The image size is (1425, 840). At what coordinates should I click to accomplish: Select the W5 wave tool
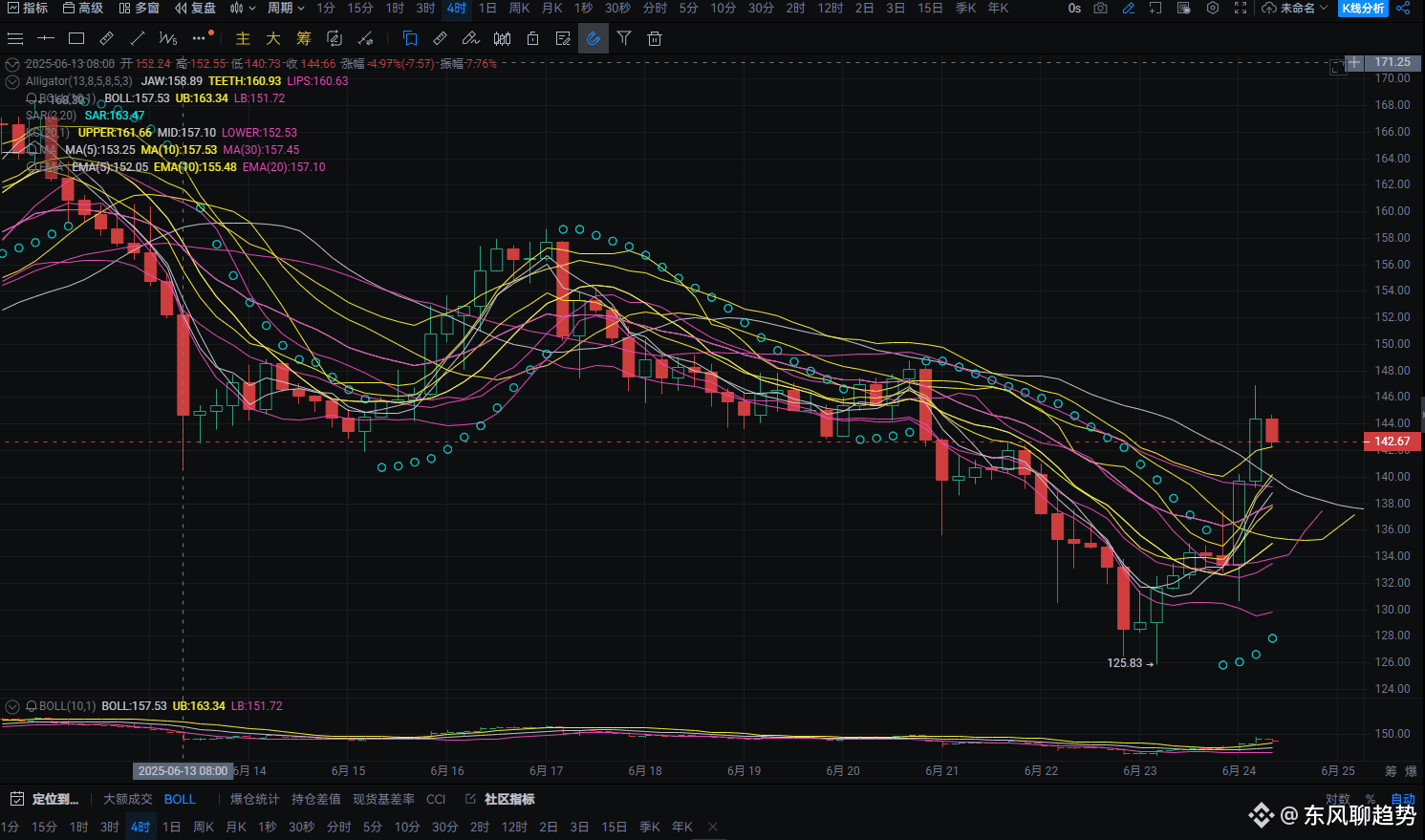168,38
